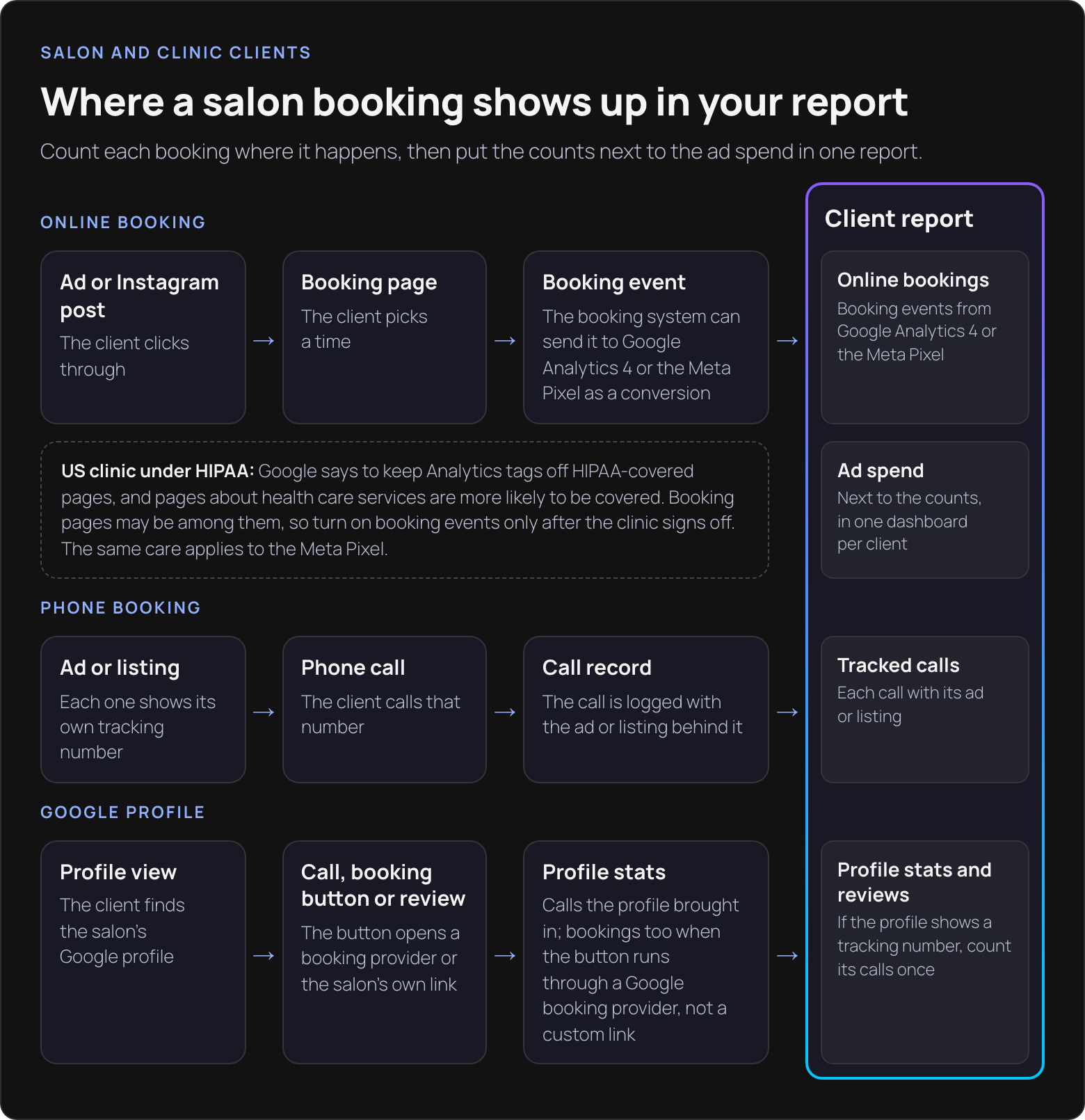This screenshot has height=1120, width=1085.
Task: Click the subtitle starting 'Count each booking where it happens'
Action: (x=481, y=152)
